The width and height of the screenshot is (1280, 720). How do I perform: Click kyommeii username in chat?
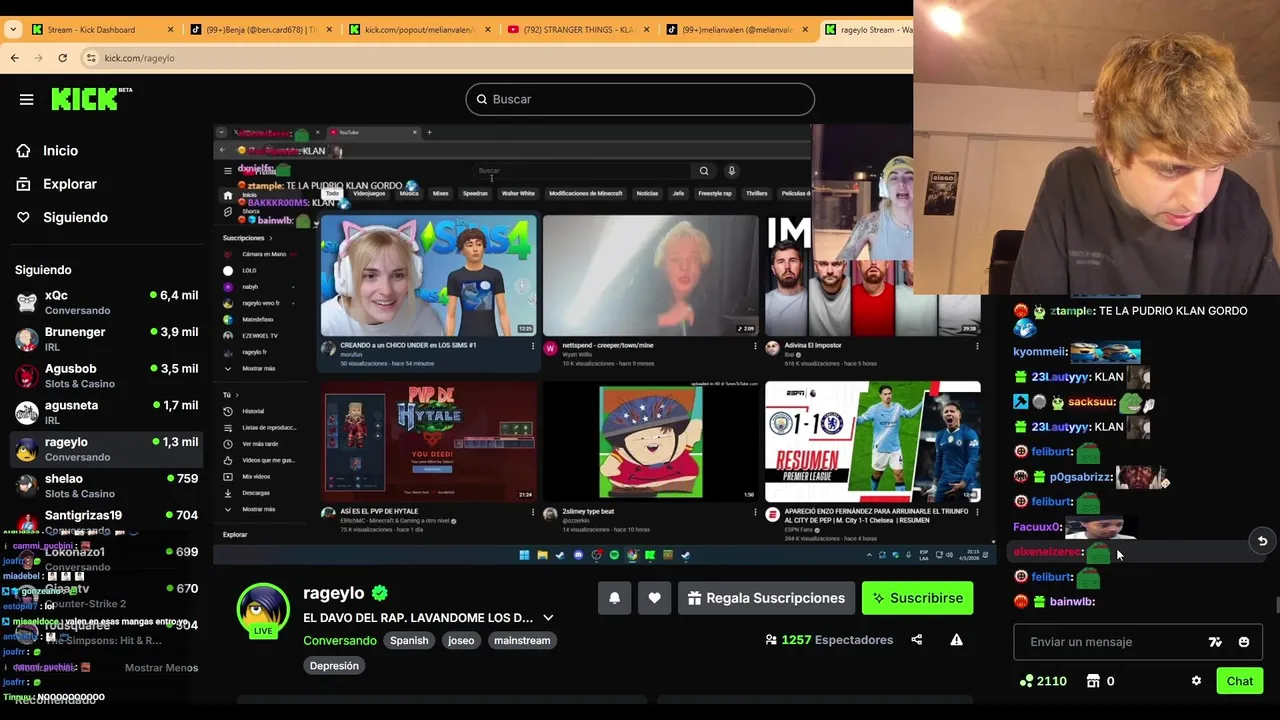1041,352
